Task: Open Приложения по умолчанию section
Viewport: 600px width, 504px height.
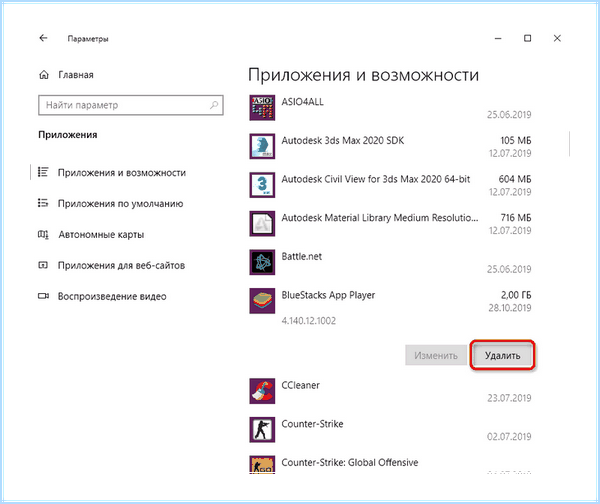Action: [x=120, y=204]
